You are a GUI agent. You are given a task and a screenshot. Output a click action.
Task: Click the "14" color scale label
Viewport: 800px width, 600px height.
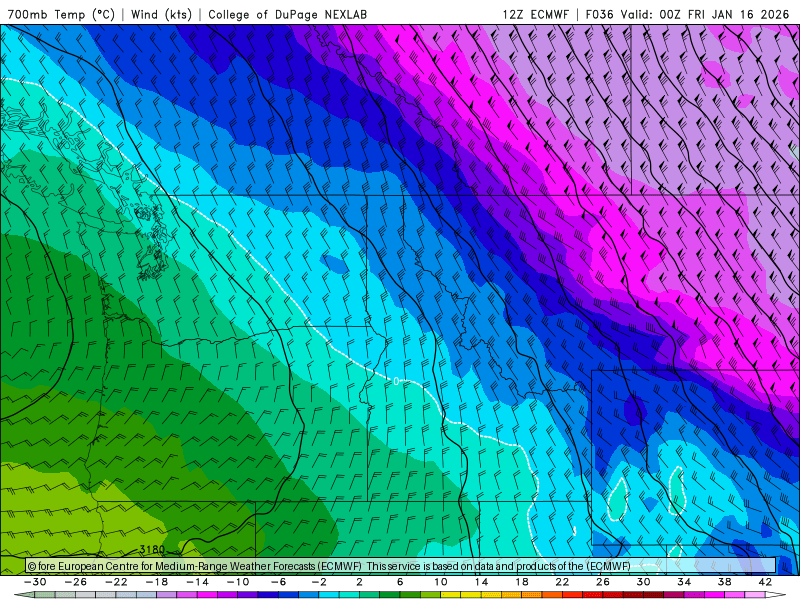481,582
